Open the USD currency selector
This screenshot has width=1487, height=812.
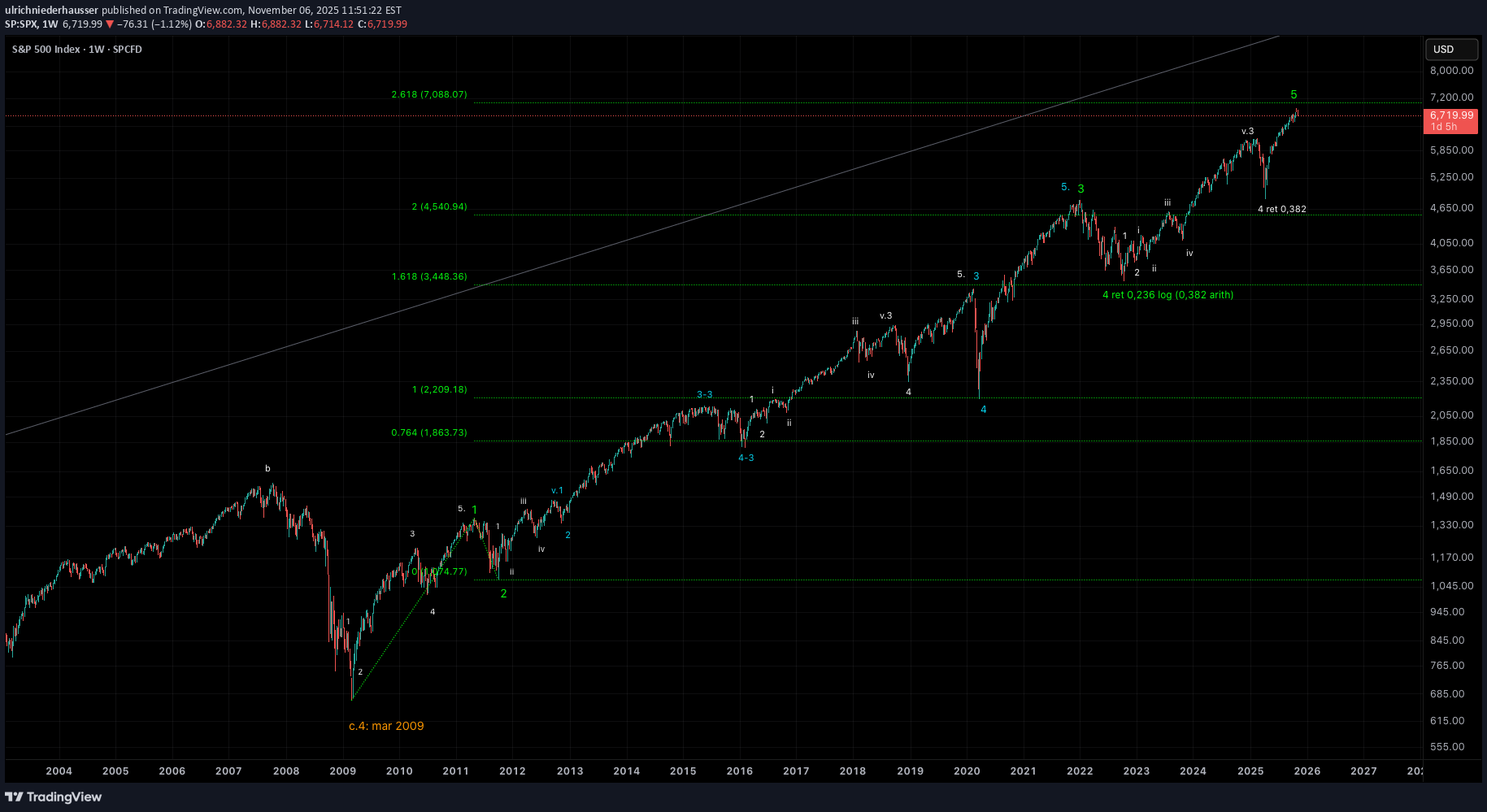(x=1451, y=50)
